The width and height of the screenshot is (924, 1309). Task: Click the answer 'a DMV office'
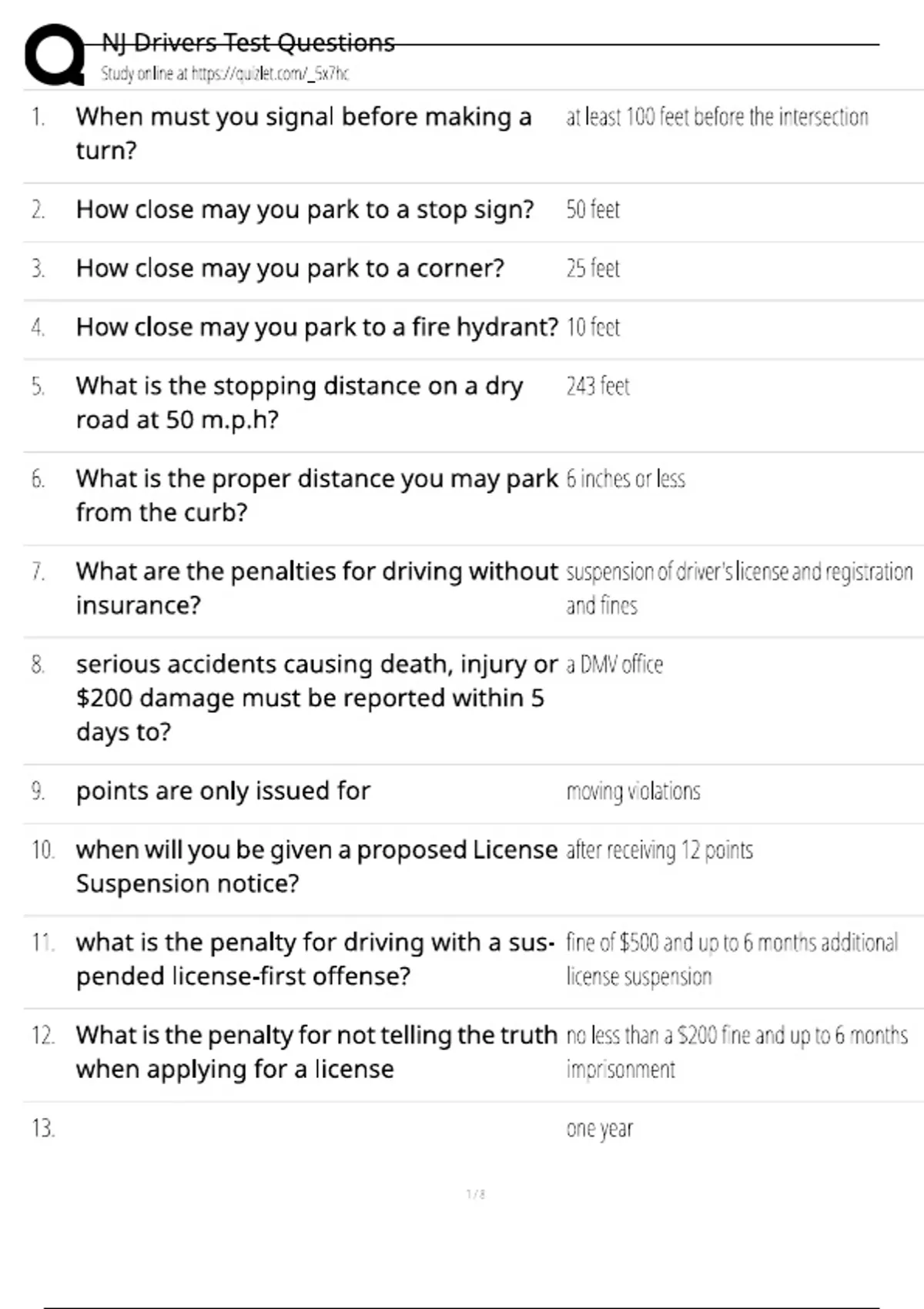(x=614, y=665)
